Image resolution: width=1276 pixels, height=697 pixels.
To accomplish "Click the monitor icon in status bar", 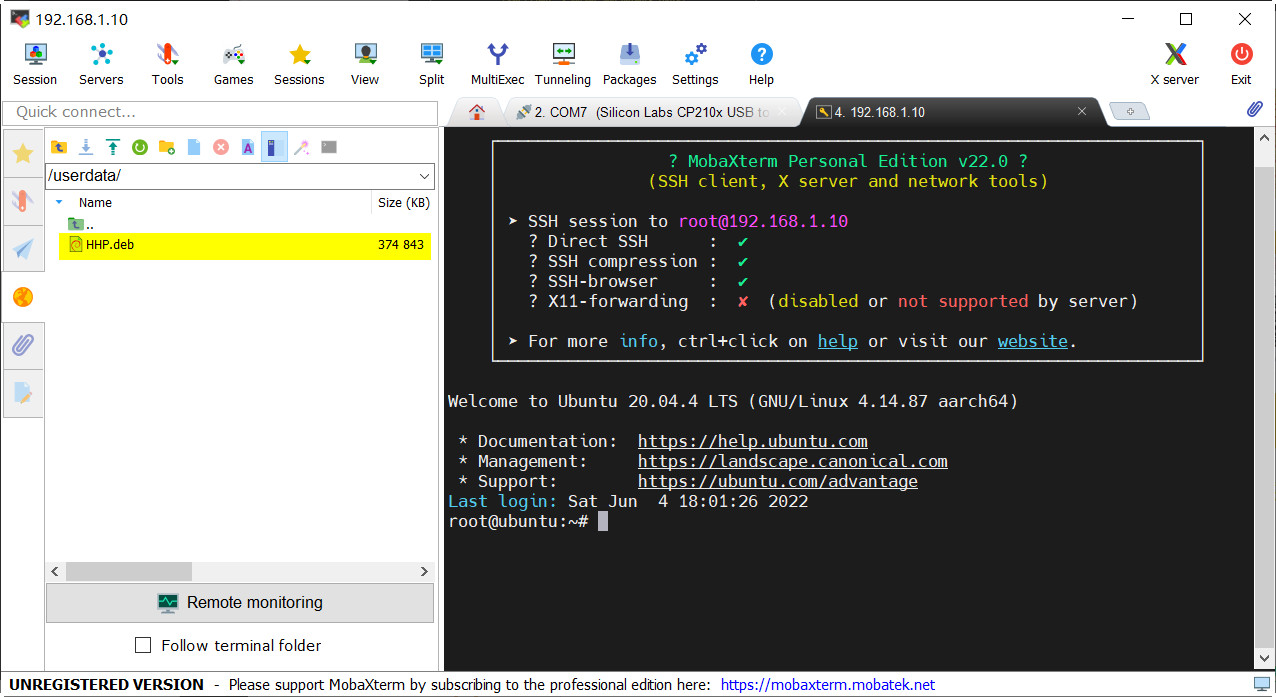I will (1261, 684).
